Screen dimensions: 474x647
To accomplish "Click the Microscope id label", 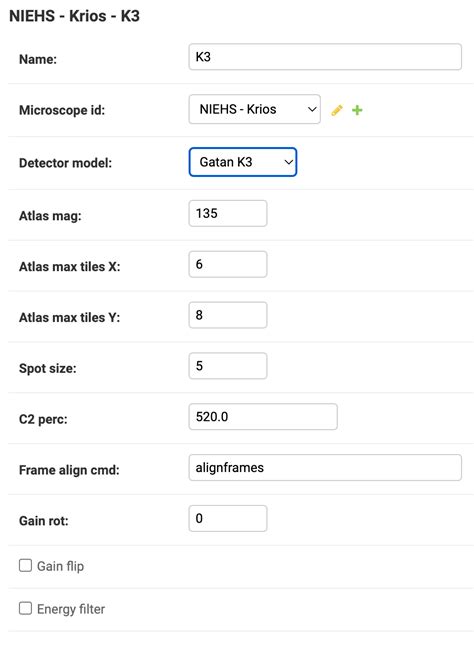I will click(x=62, y=110).
